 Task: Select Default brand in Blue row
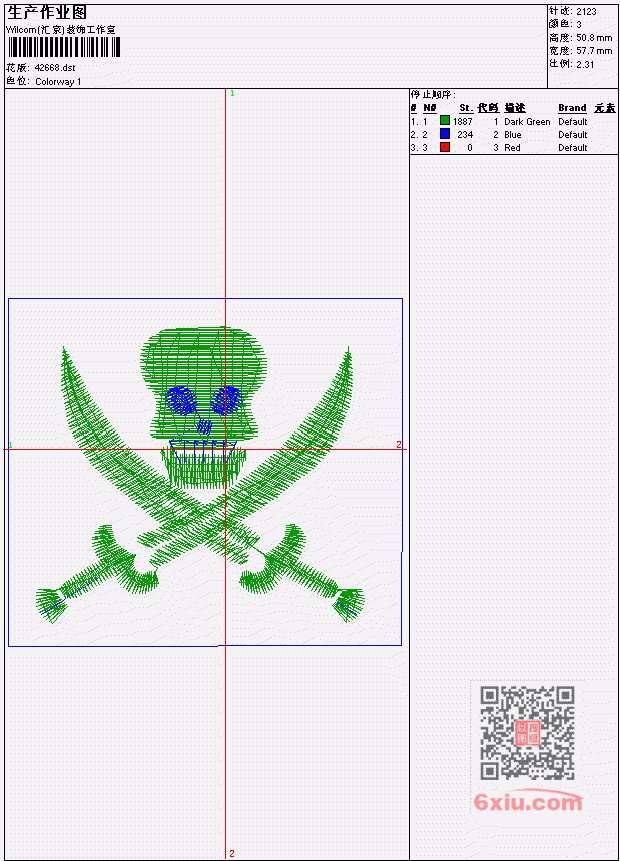pos(573,135)
